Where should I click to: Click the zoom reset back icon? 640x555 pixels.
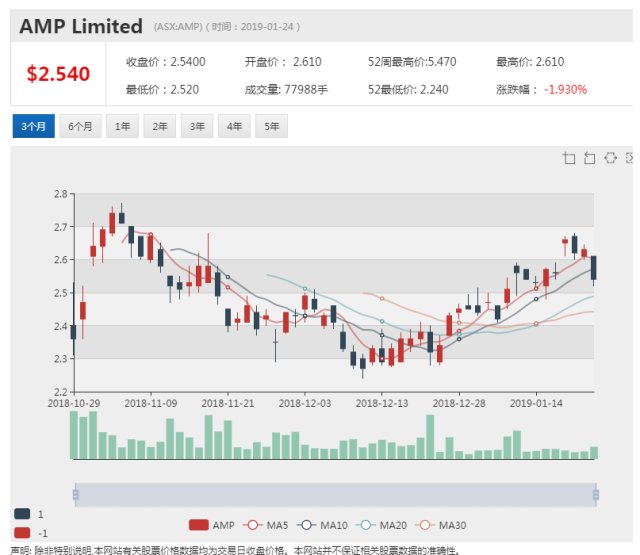click(589, 158)
